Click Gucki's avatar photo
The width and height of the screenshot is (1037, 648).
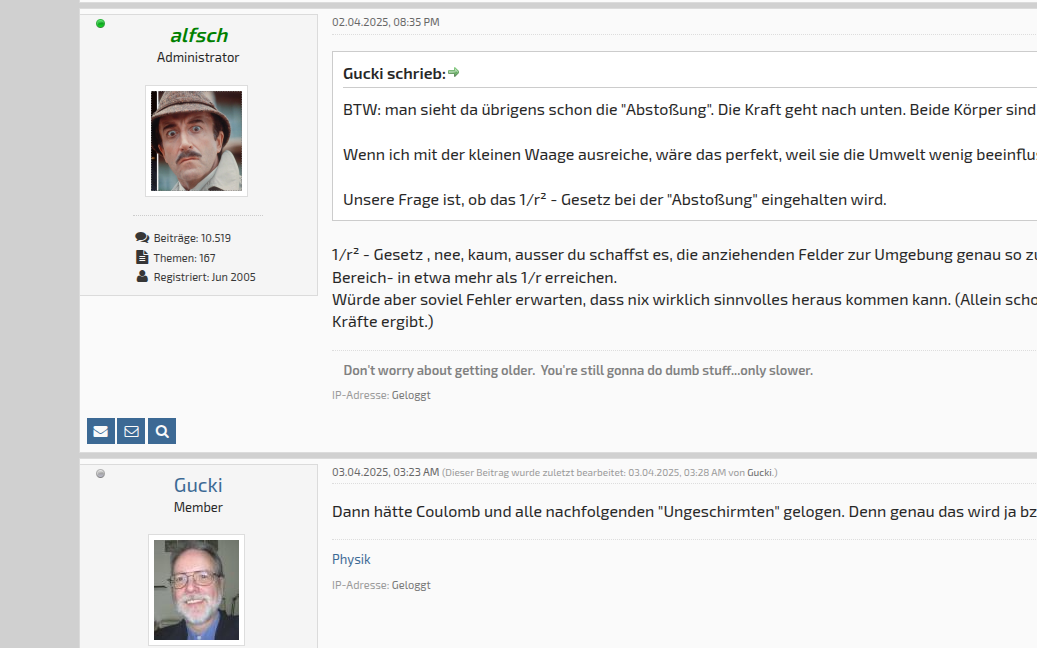[197, 590]
